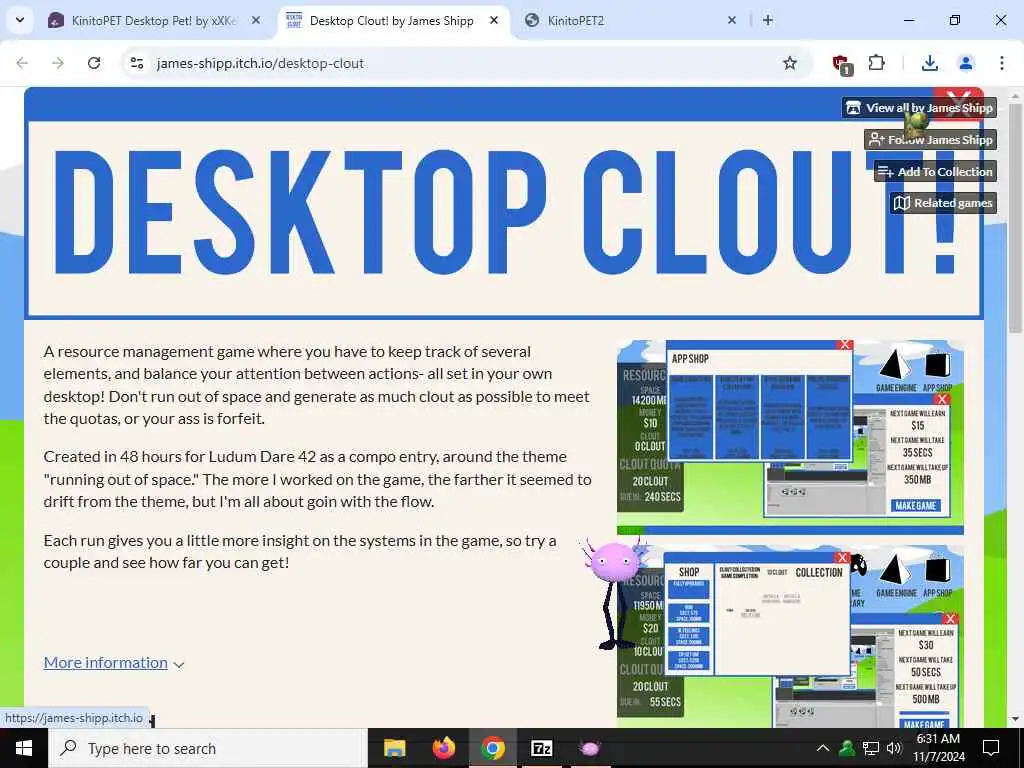The width and height of the screenshot is (1024, 768).
Task: Open the tab search dropdown arrow
Action: pyautogui.click(x=20, y=20)
